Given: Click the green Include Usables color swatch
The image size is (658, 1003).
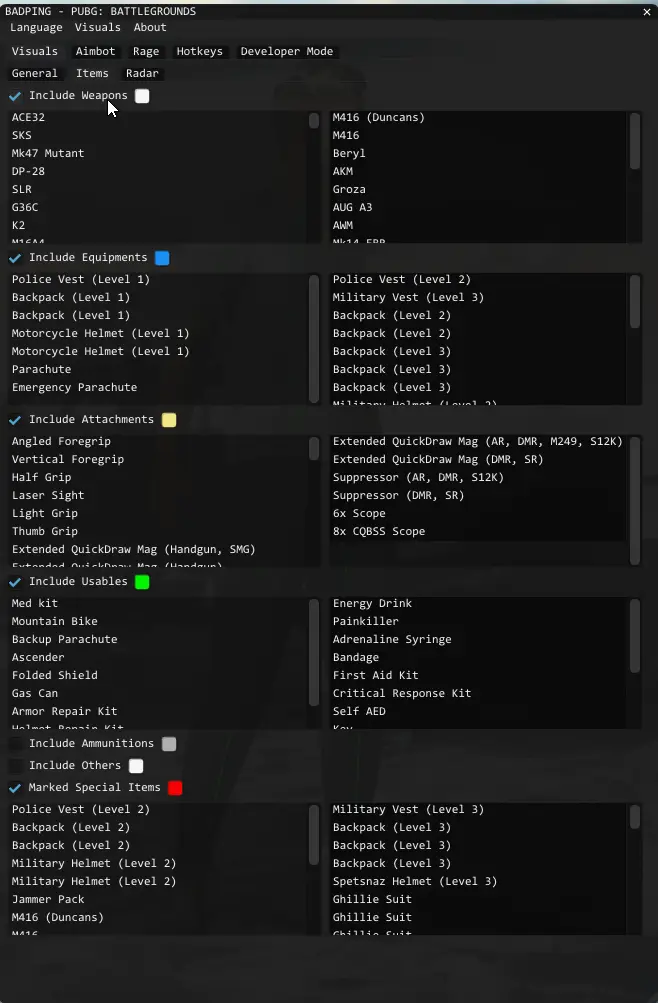Looking at the screenshot, I should [142, 582].
